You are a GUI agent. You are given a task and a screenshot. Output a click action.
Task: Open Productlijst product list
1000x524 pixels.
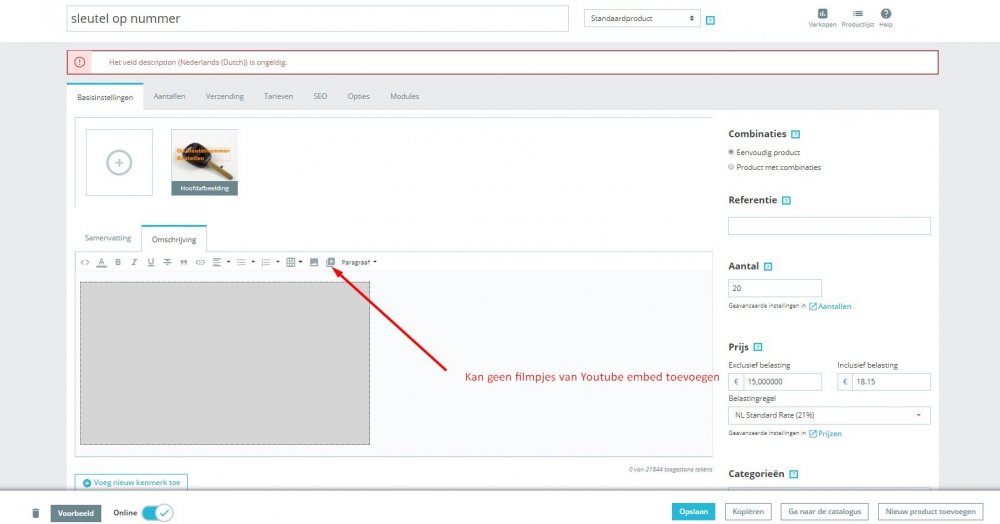pos(858,18)
